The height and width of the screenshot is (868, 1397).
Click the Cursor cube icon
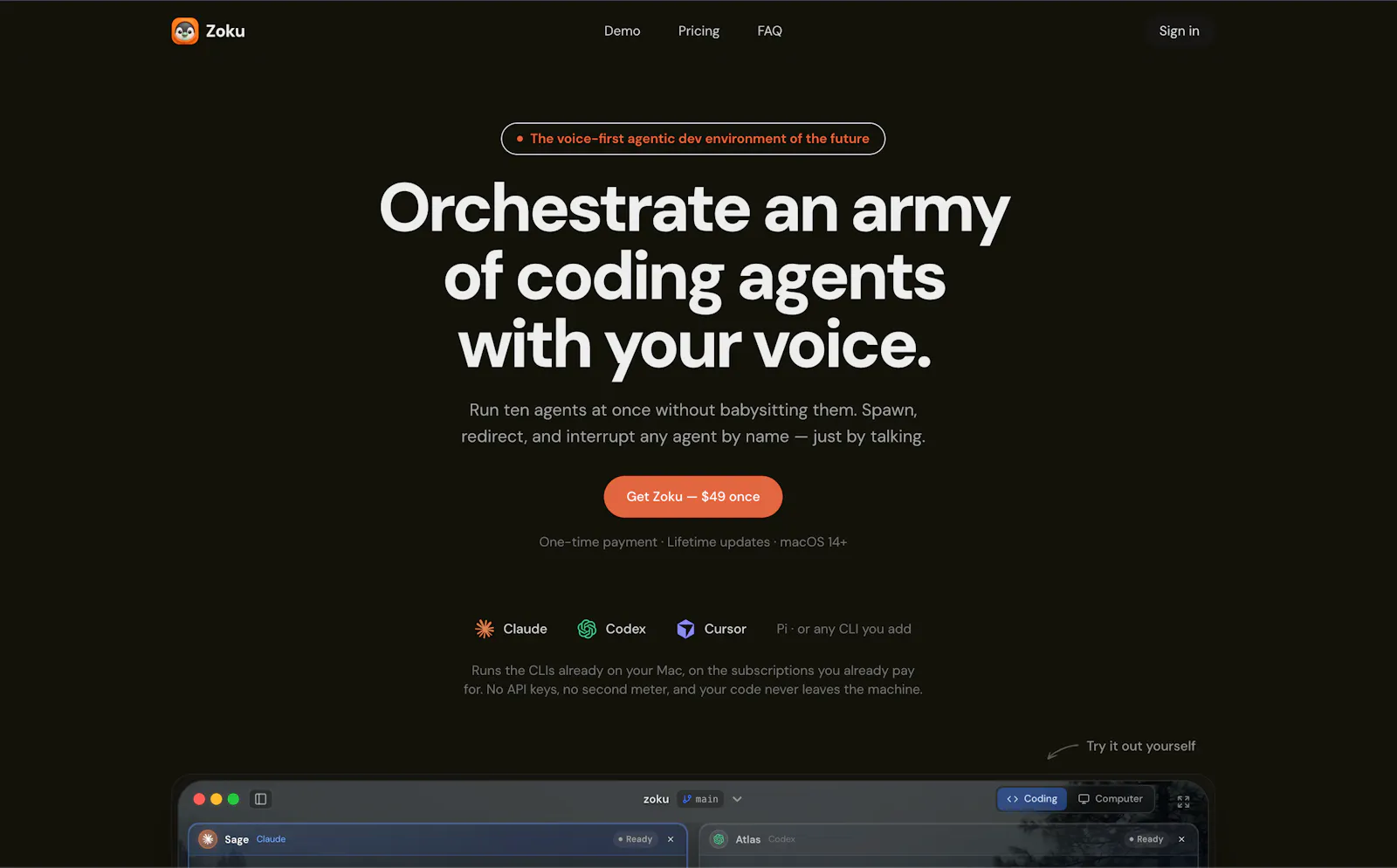pyautogui.click(x=685, y=629)
